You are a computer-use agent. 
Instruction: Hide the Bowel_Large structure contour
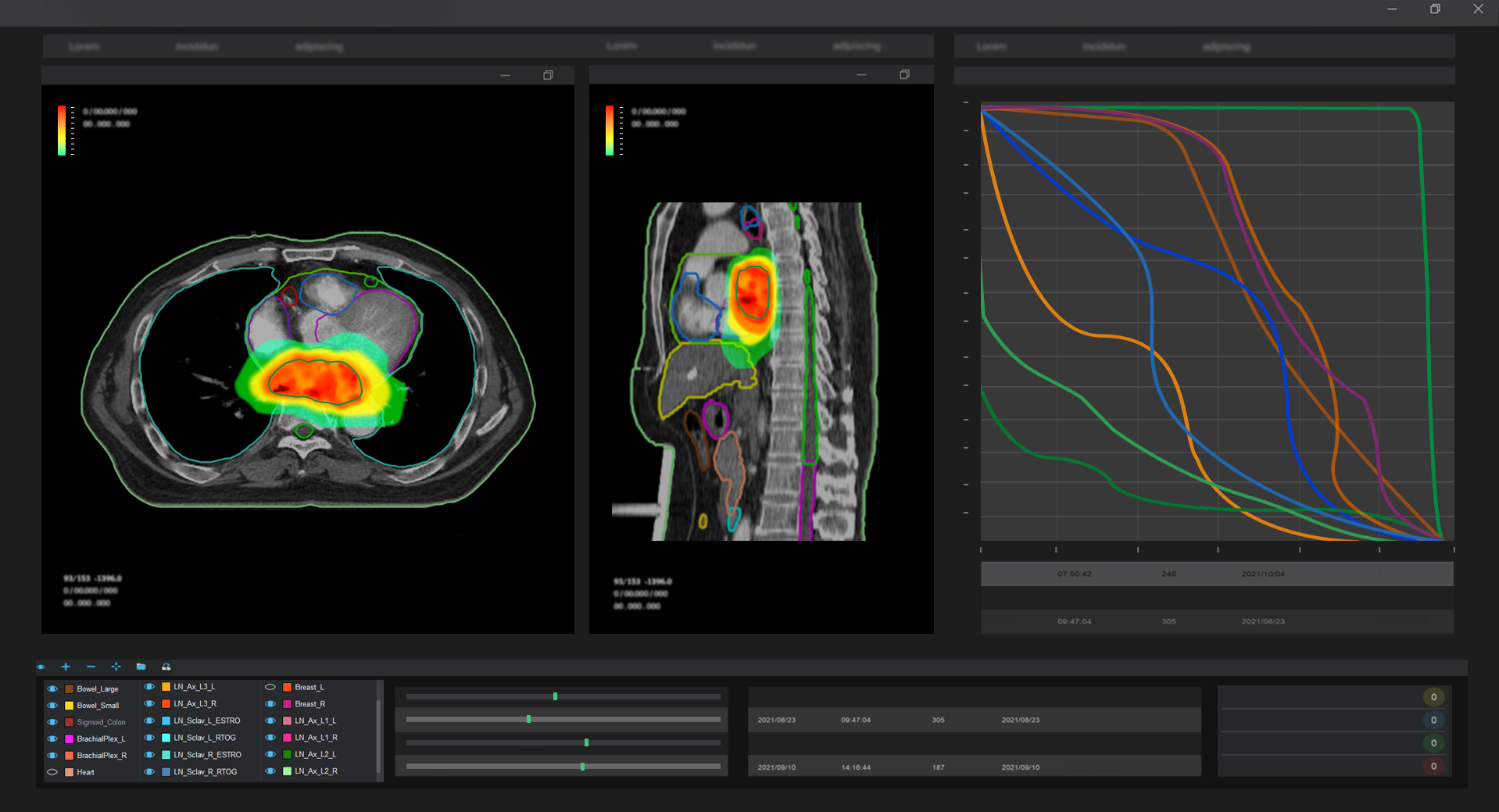click(52, 689)
